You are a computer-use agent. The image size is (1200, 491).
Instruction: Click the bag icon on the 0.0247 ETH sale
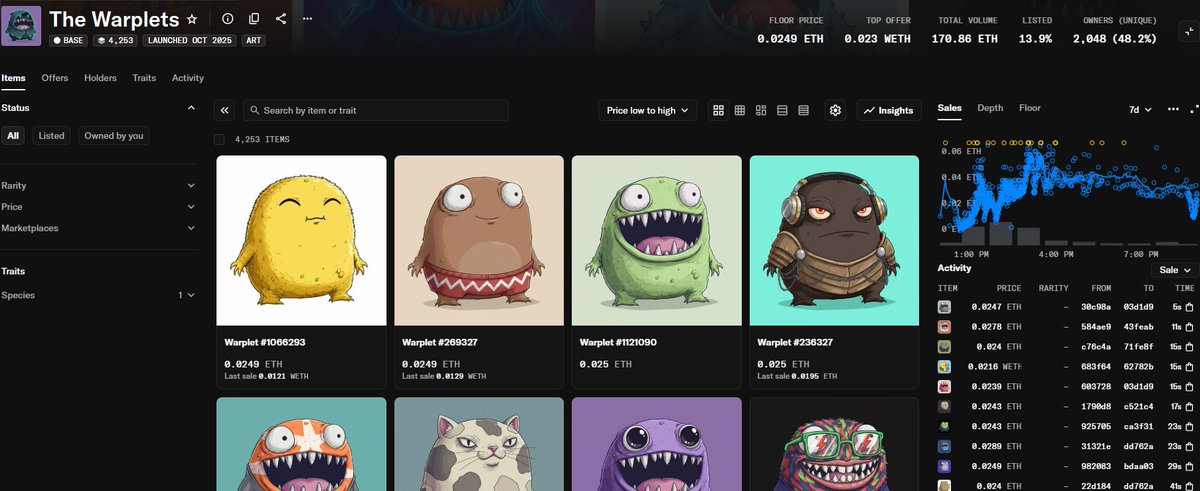tap(1190, 307)
